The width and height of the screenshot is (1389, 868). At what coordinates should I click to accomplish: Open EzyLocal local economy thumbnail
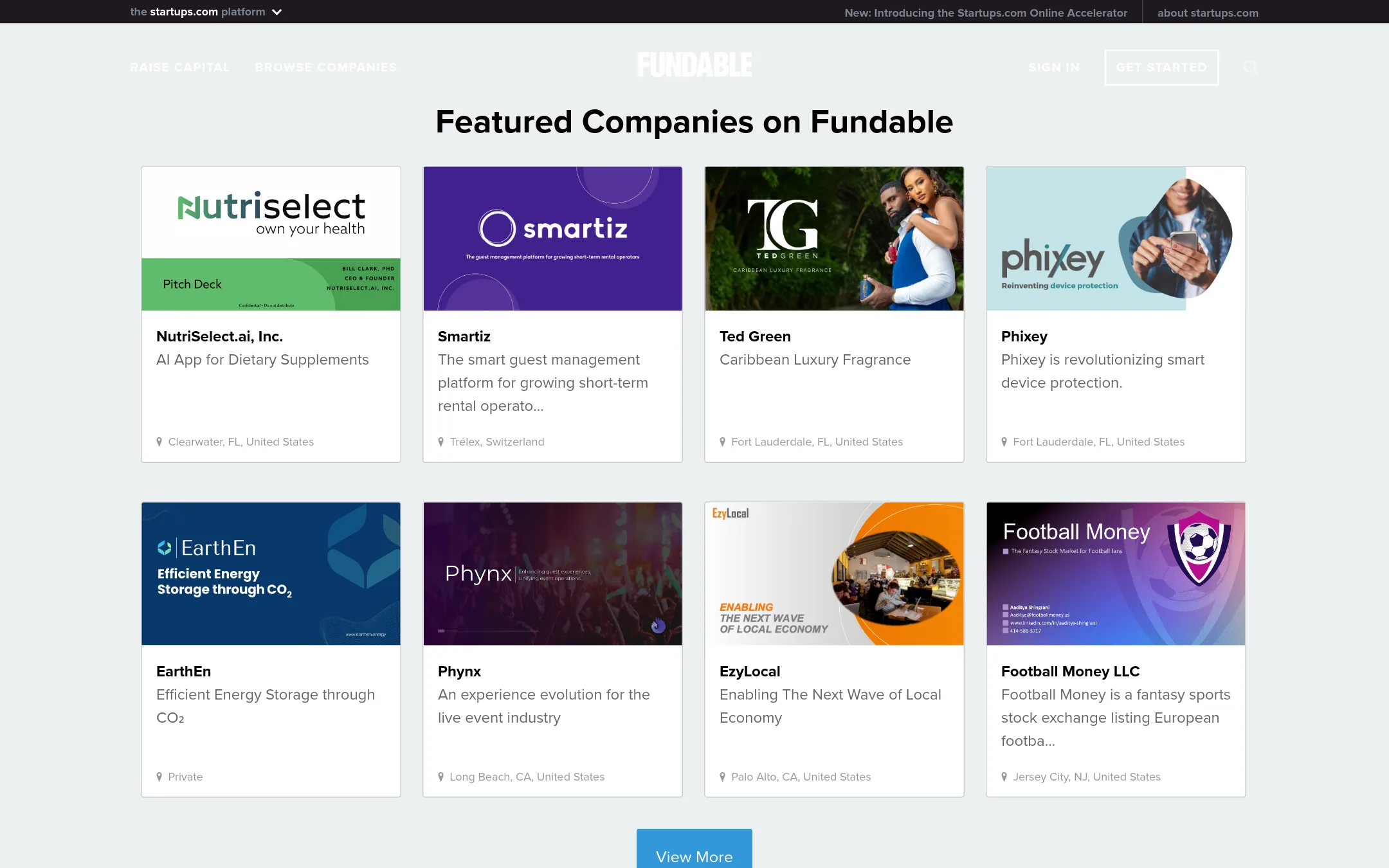click(x=834, y=574)
